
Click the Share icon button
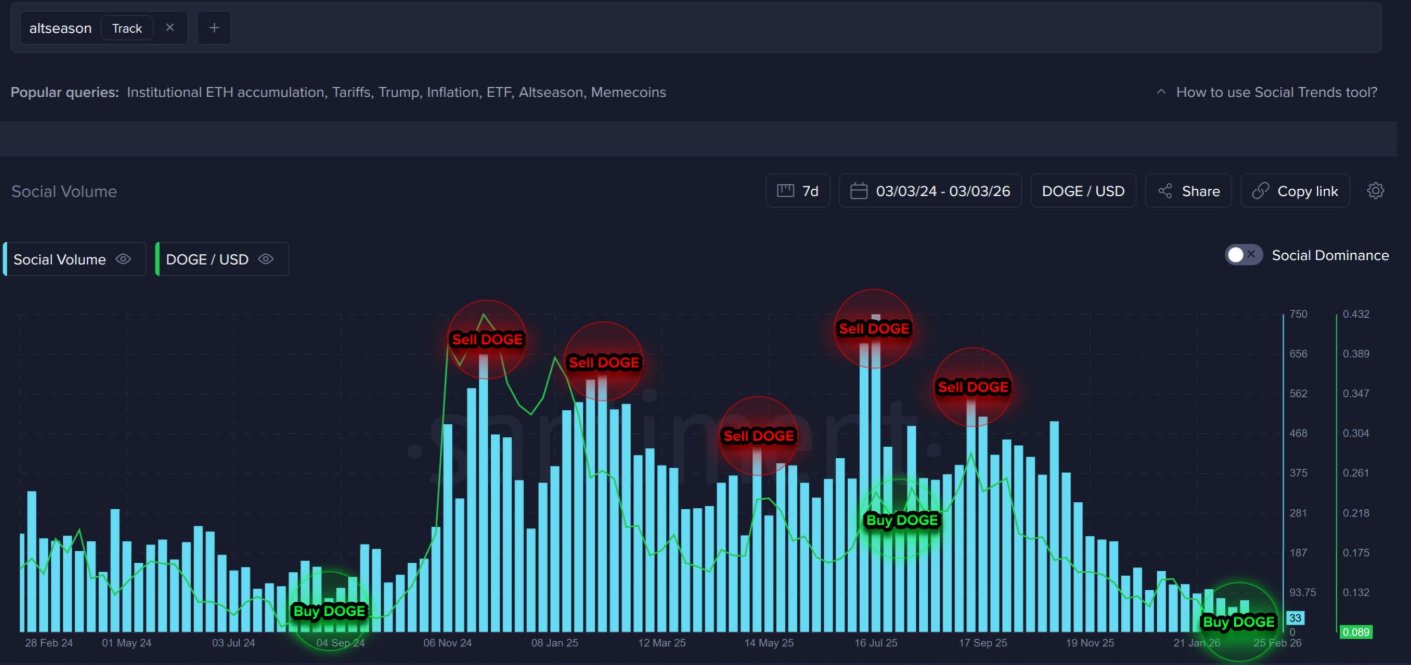(x=1188, y=191)
